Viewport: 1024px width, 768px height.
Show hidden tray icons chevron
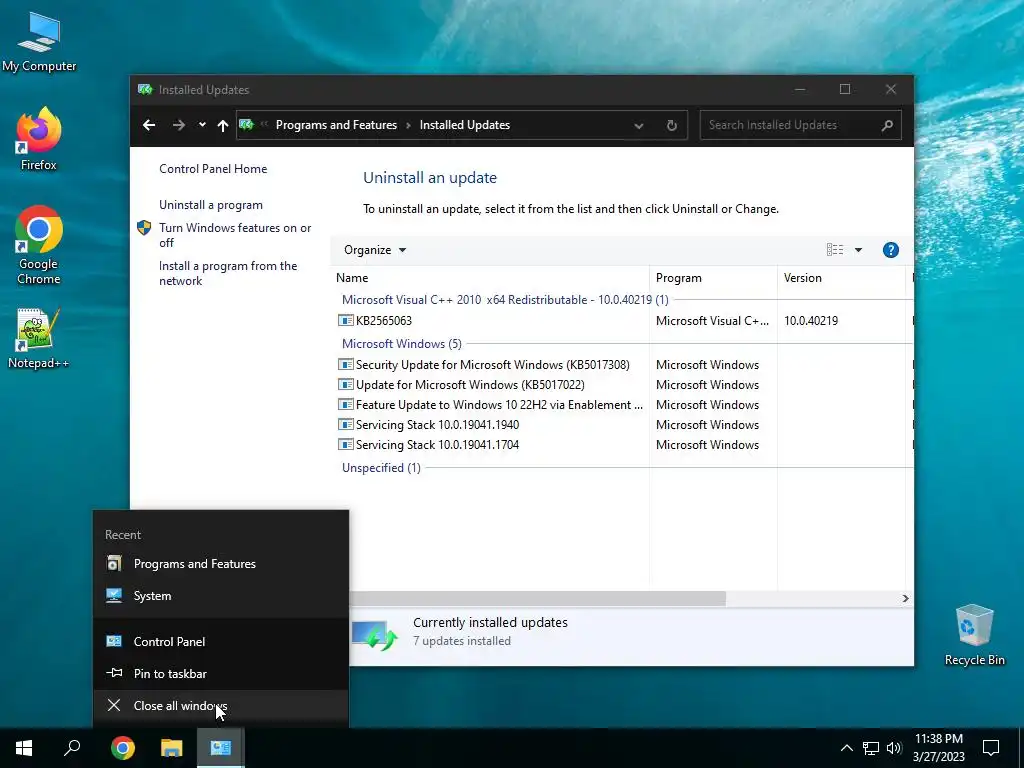coord(846,748)
